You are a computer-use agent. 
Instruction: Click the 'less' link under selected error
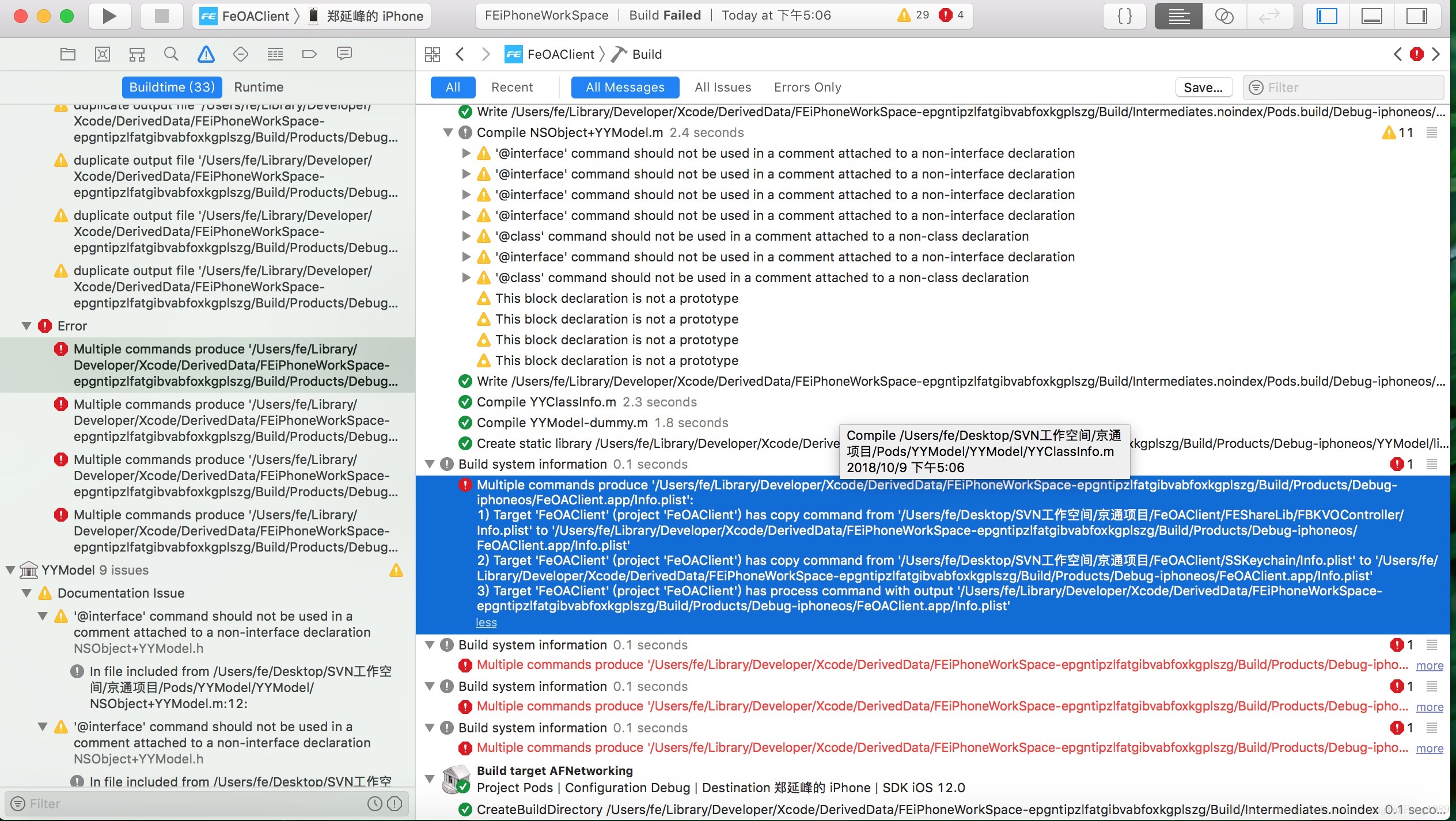(x=486, y=622)
